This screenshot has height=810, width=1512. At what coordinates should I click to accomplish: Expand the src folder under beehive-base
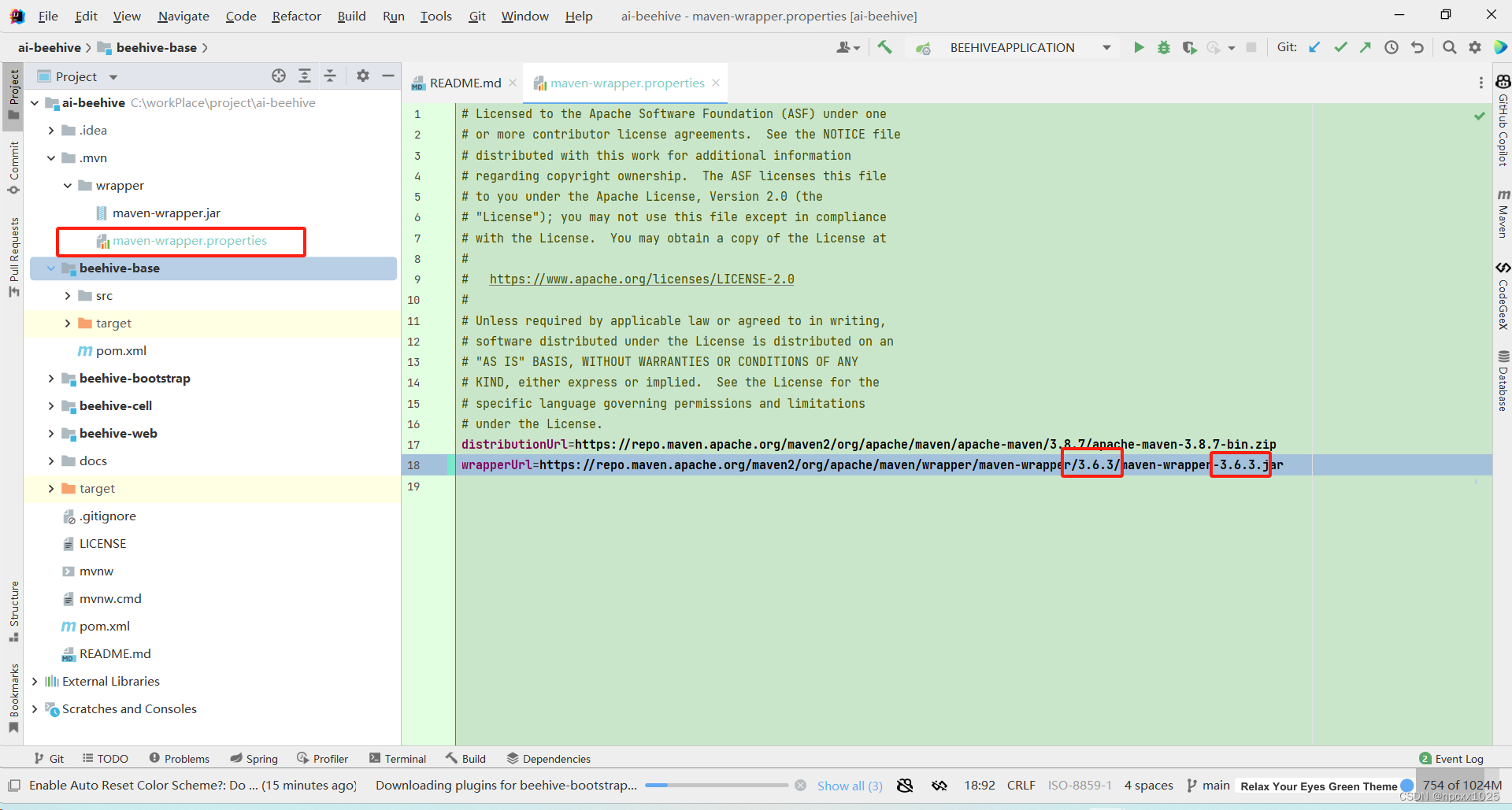click(69, 295)
